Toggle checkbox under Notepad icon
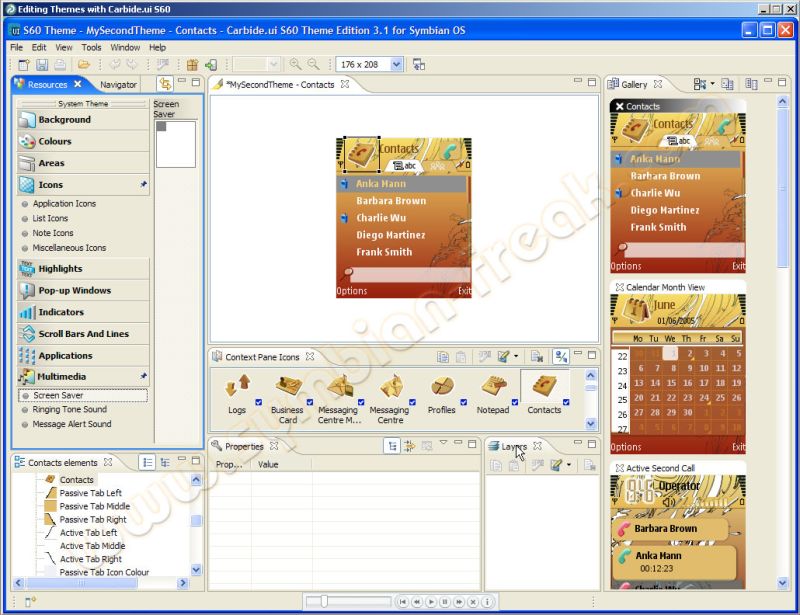800x615 pixels. [515, 402]
